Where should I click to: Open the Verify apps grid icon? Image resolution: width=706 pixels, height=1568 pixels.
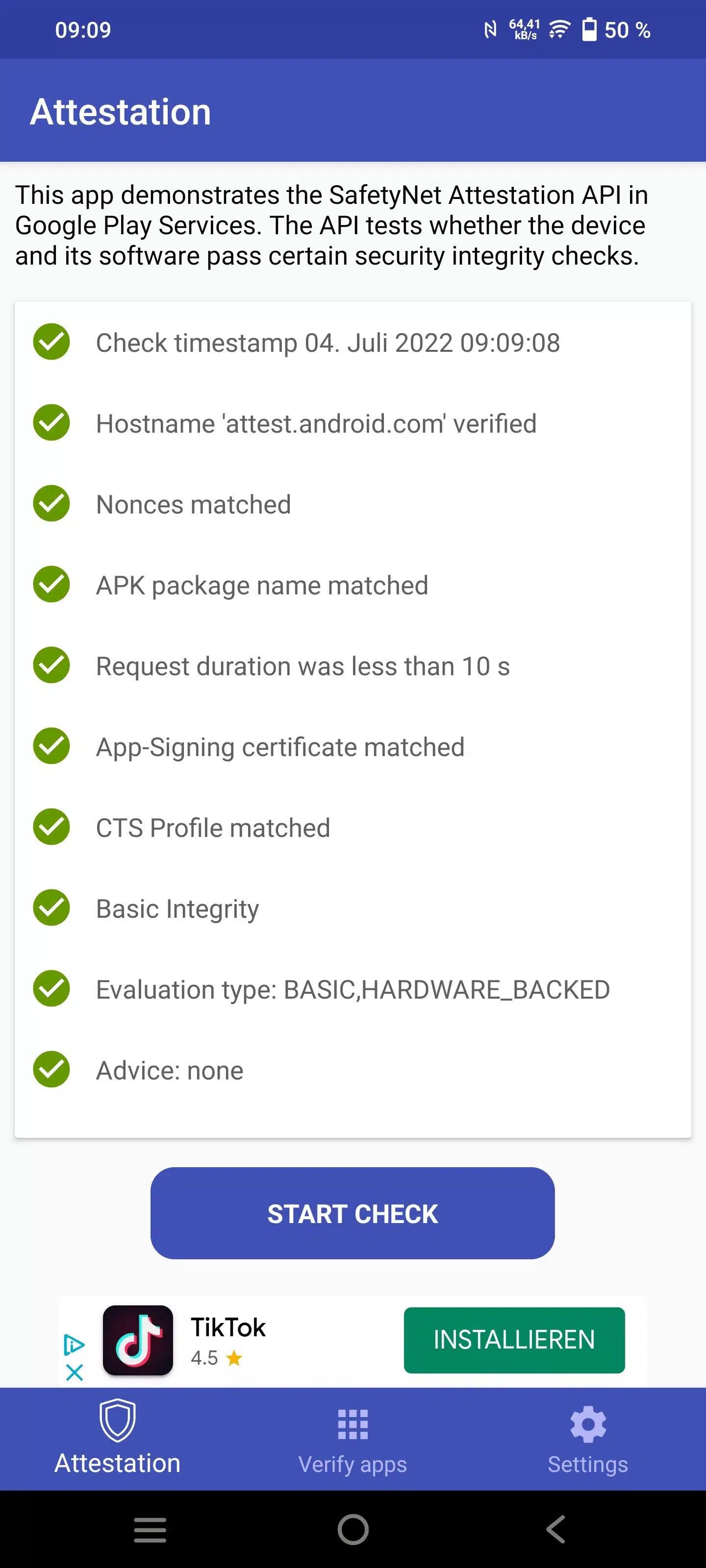pos(353,1424)
